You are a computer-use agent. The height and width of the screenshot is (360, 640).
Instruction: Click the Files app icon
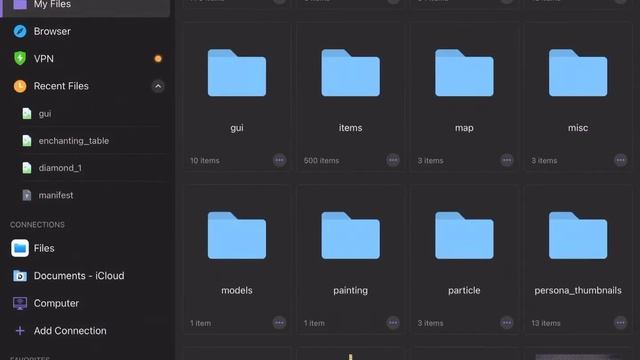20,248
